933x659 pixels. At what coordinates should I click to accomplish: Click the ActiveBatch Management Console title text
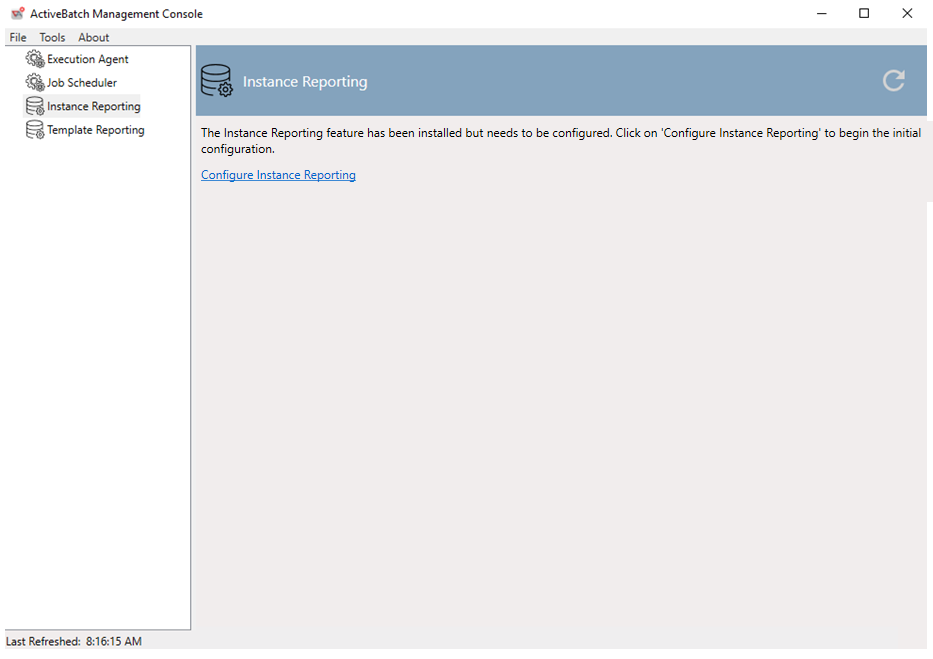coord(117,13)
